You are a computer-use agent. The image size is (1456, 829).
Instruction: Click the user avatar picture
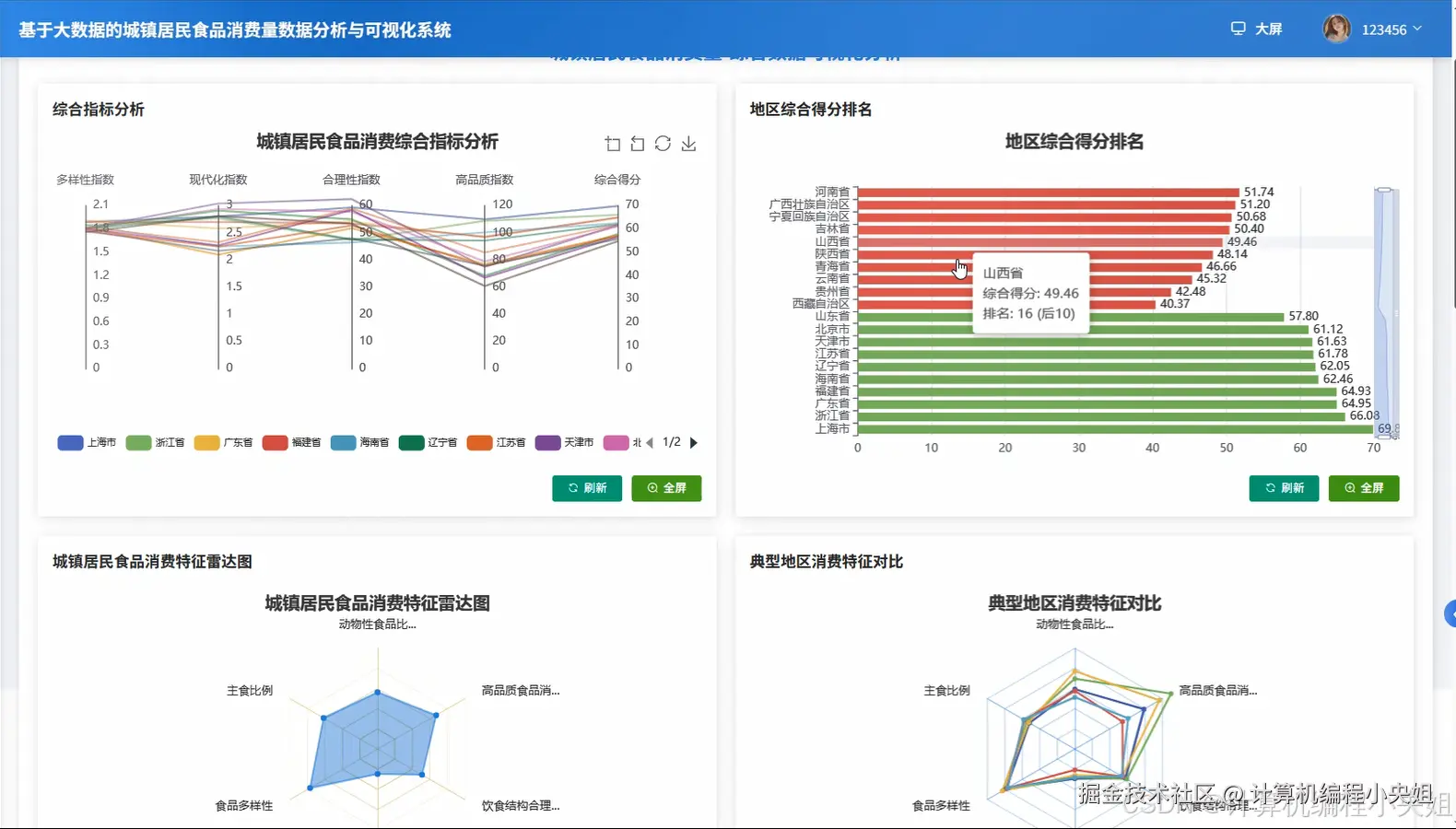tap(1337, 29)
